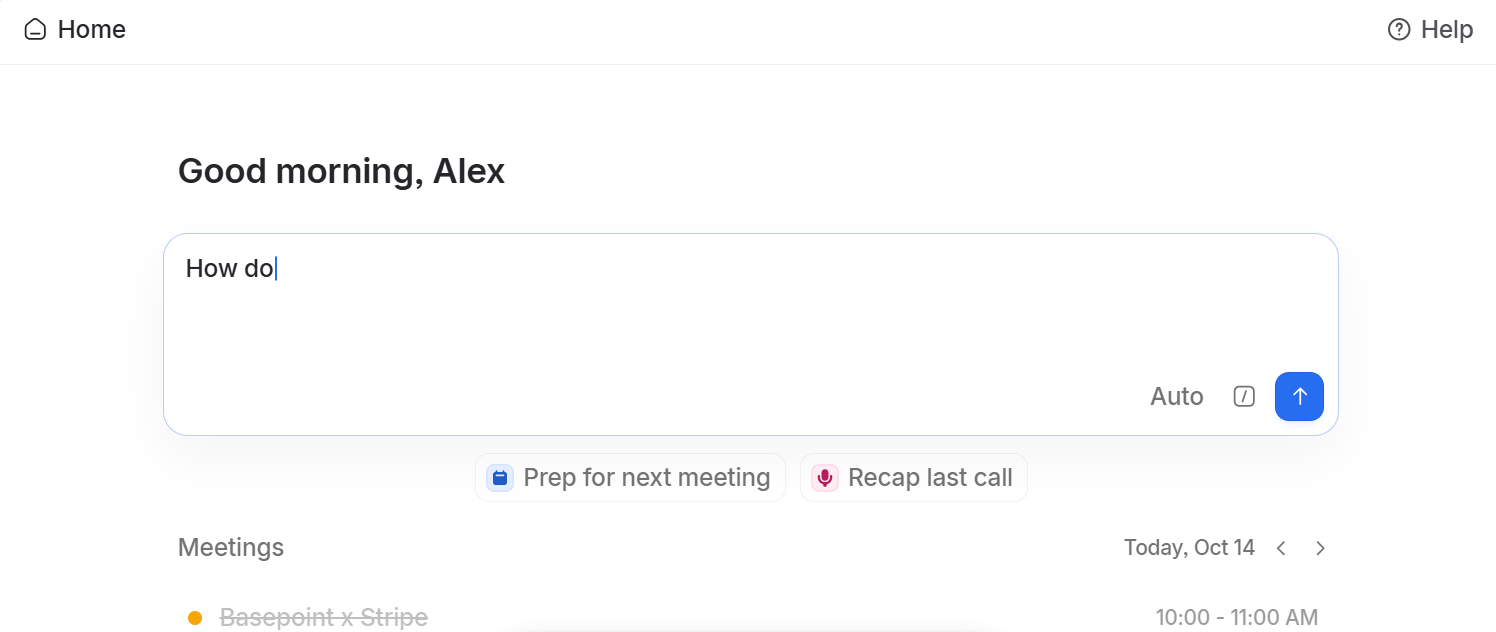The width and height of the screenshot is (1496, 632).
Task: Click the Meetings section heading
Action: [x=231, y=548]
